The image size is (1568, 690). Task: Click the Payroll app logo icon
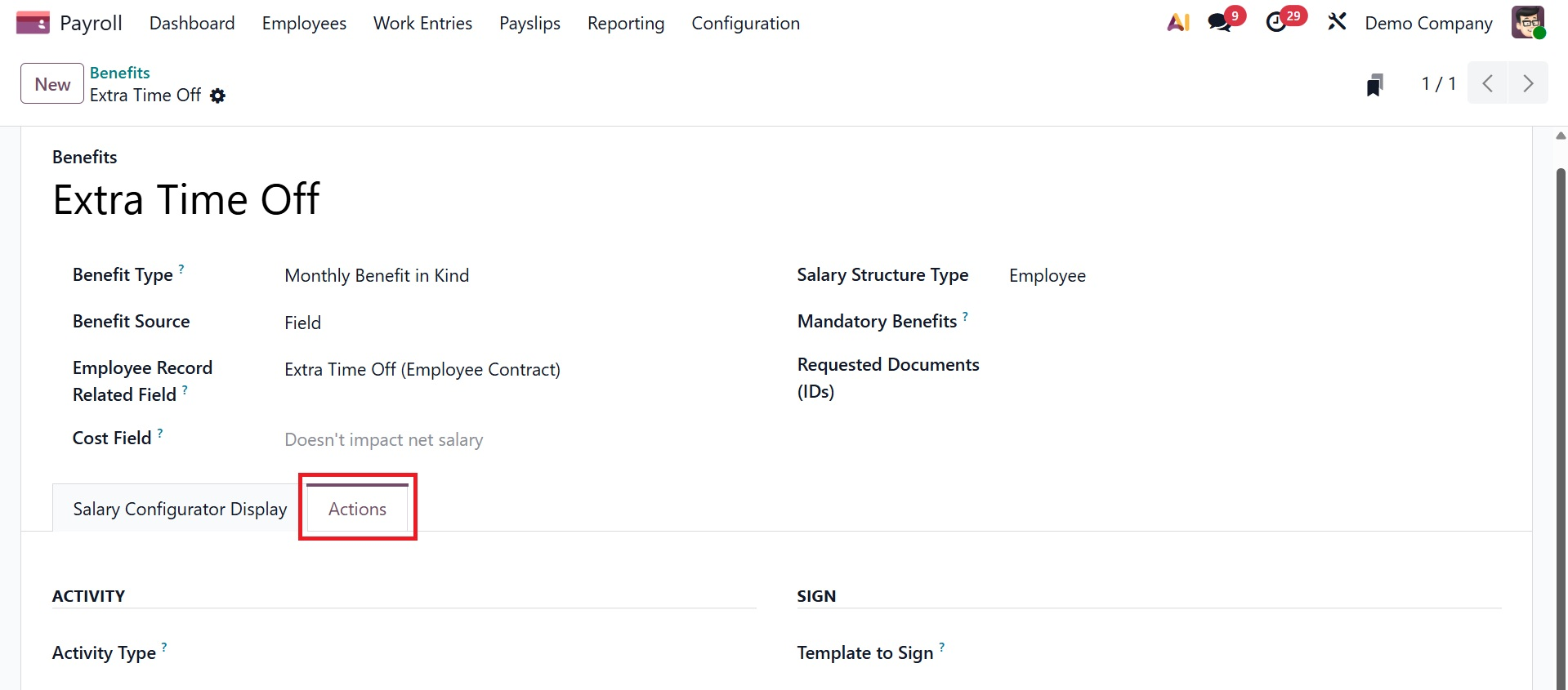click(33, 23)
